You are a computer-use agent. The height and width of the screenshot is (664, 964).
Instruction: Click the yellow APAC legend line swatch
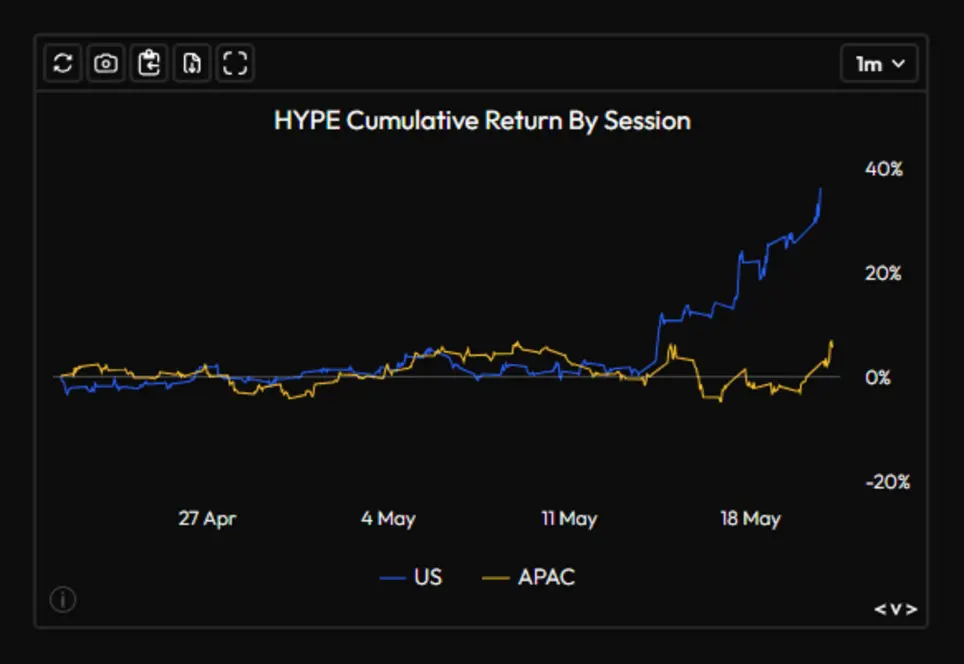coord(496,579)
